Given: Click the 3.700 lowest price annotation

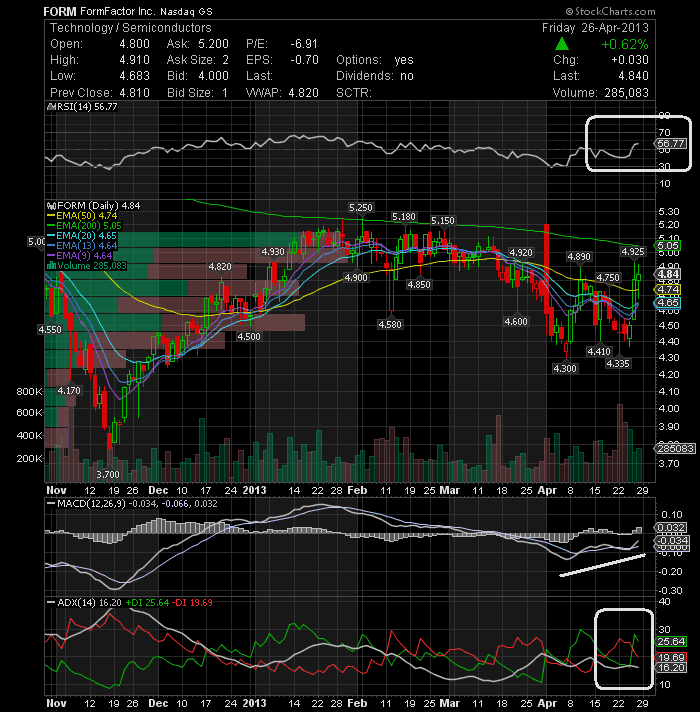Looking at the screenshot, I should tap(108, 475).
